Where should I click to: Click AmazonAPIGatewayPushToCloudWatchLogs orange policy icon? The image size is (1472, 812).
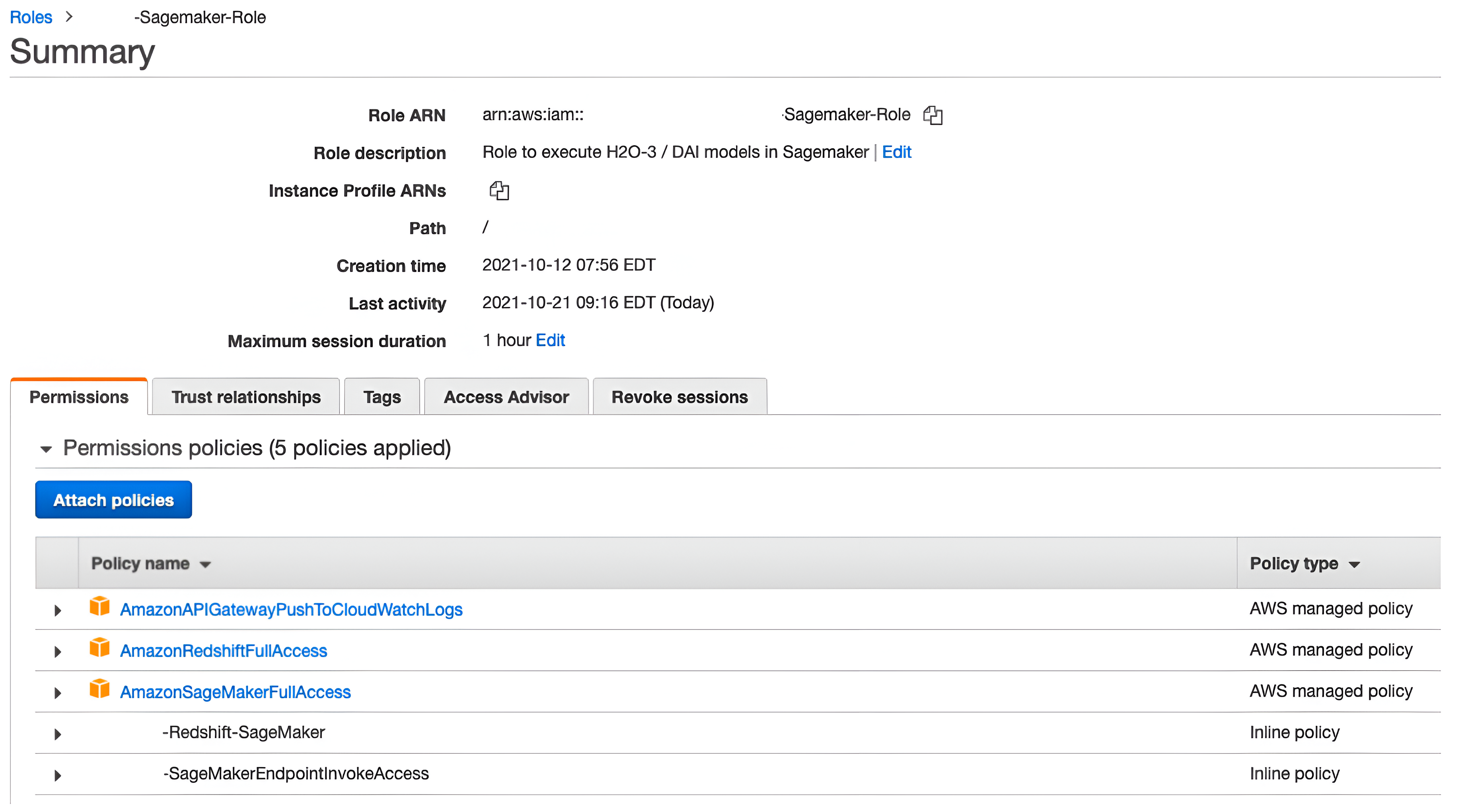pyautogui.click(x=99, y=606)
